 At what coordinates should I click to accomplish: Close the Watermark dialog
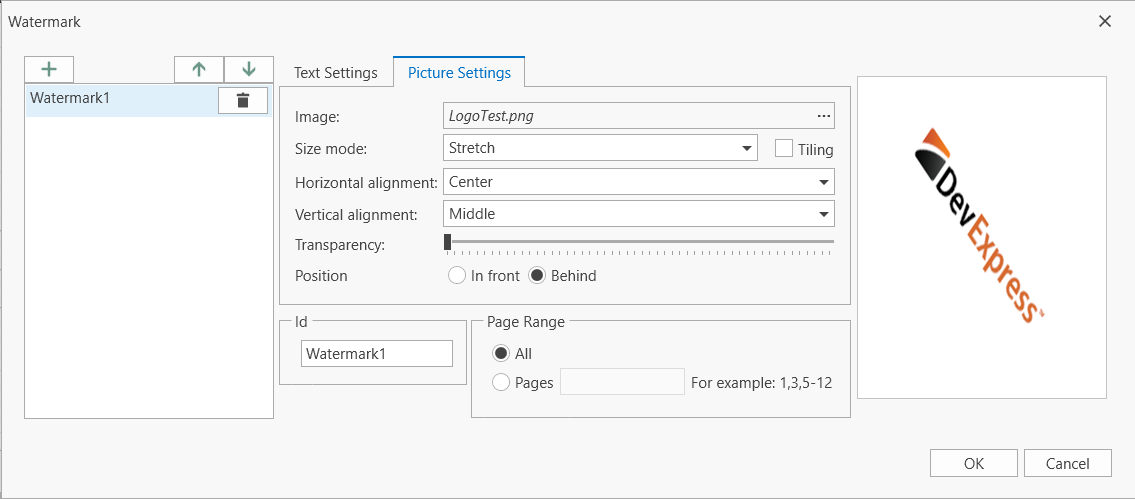[1105, 22]
